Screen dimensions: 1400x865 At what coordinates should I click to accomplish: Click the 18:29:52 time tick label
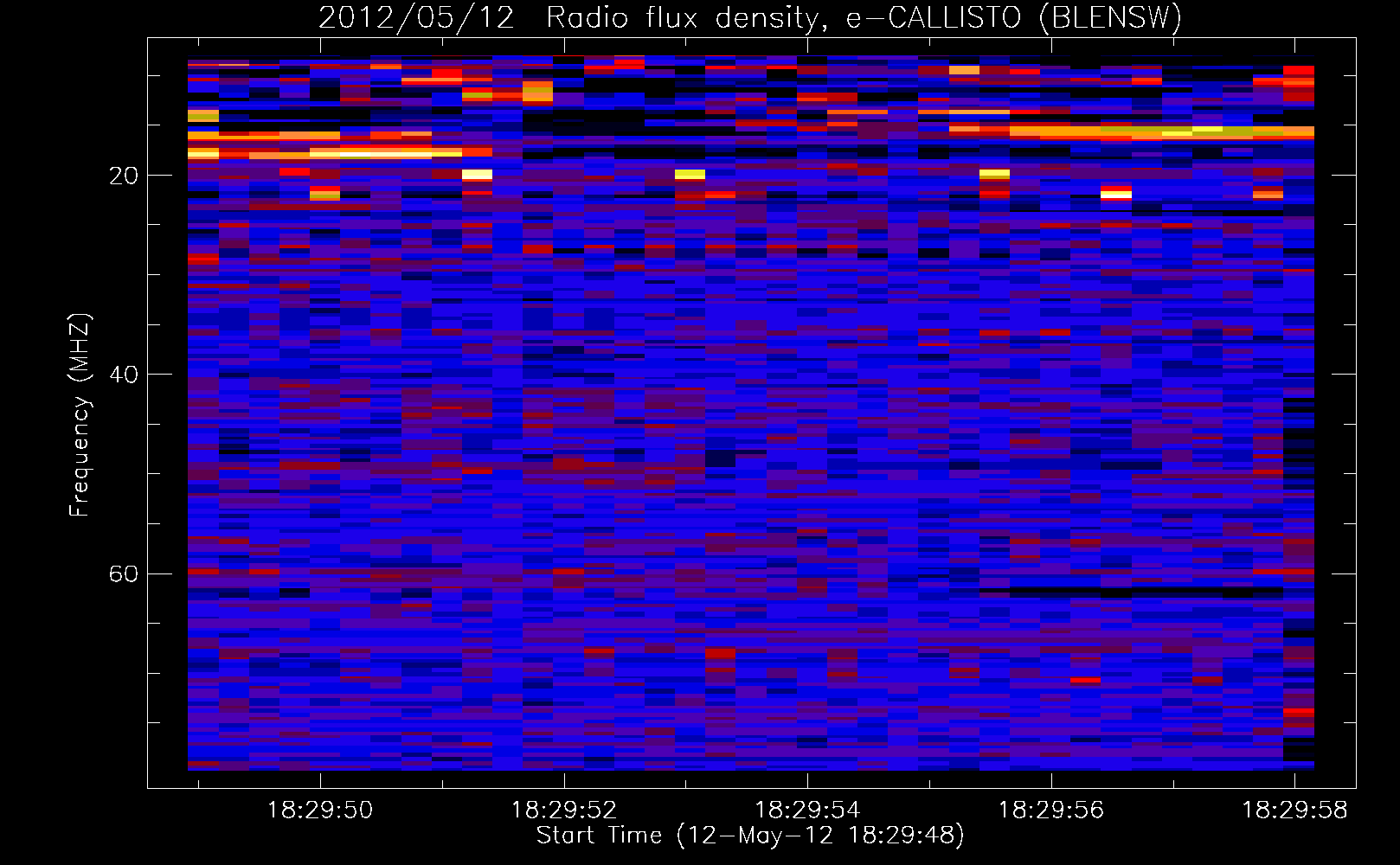pos(564,811)
